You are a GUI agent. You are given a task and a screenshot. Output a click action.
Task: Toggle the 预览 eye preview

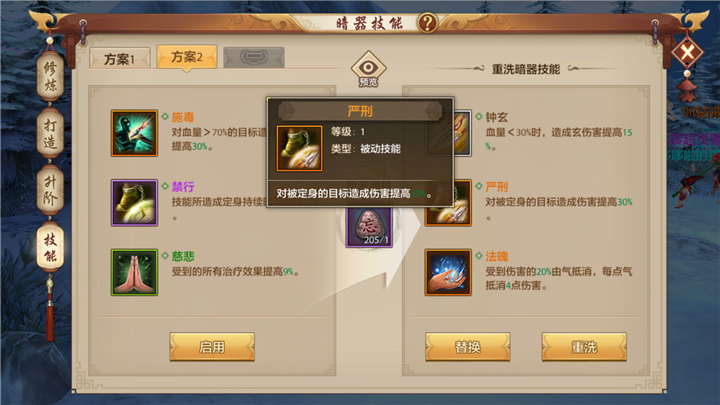(368, 69)
